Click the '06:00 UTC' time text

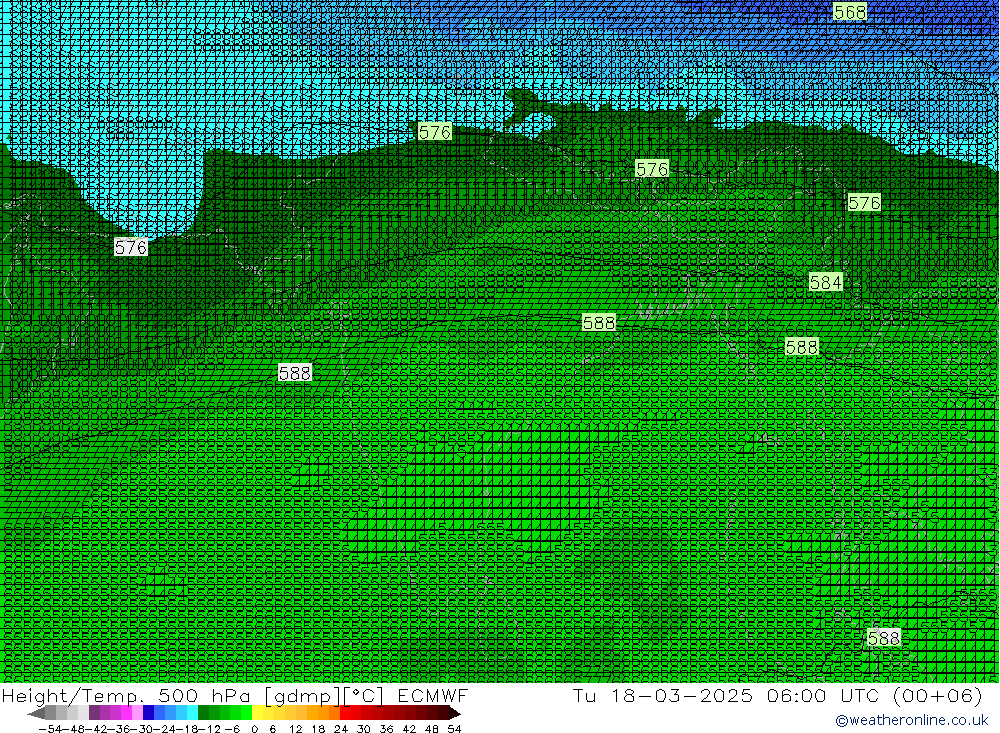pyautogui.click(x=823, y=695)
